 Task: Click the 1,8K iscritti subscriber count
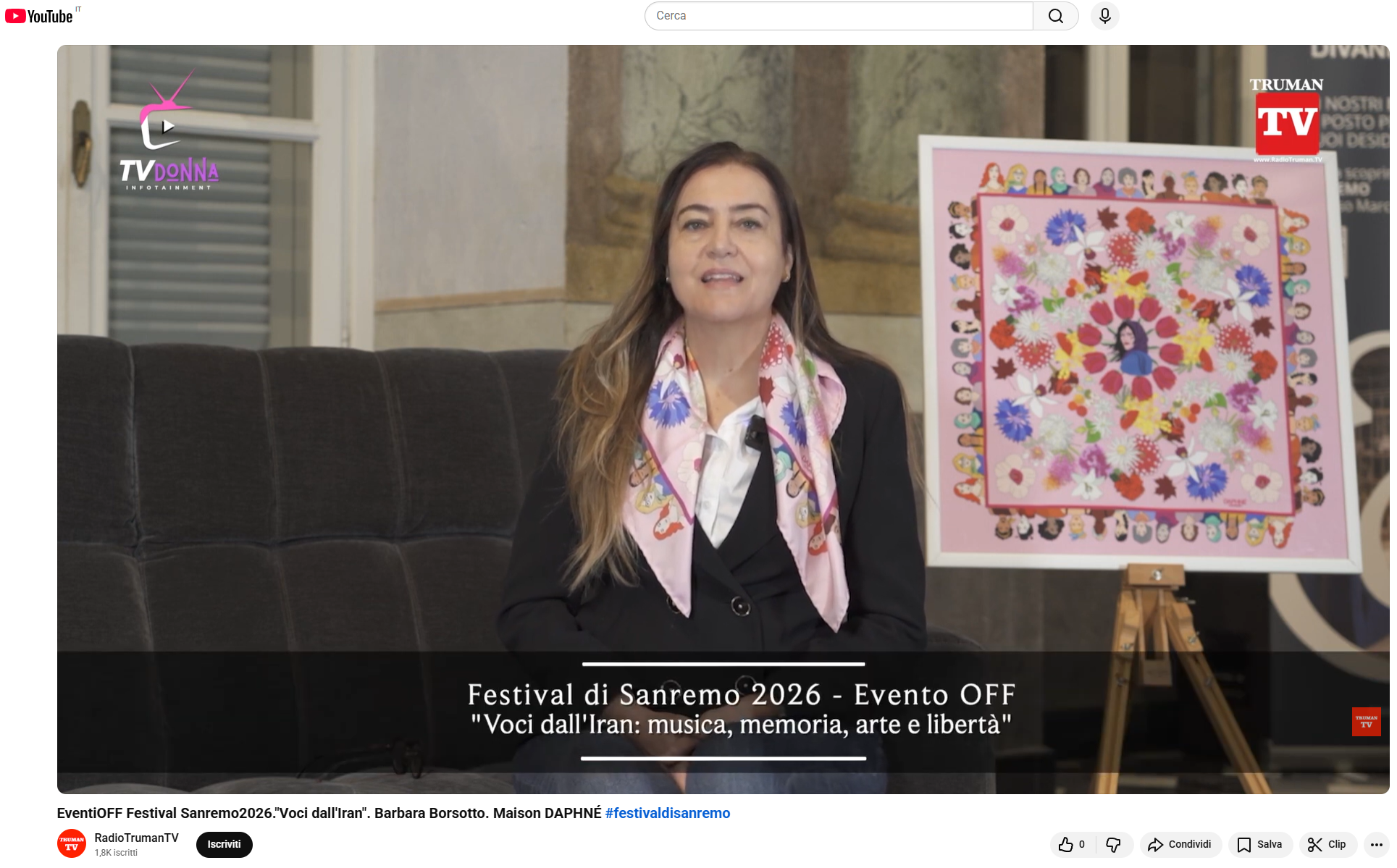(116, 853)
